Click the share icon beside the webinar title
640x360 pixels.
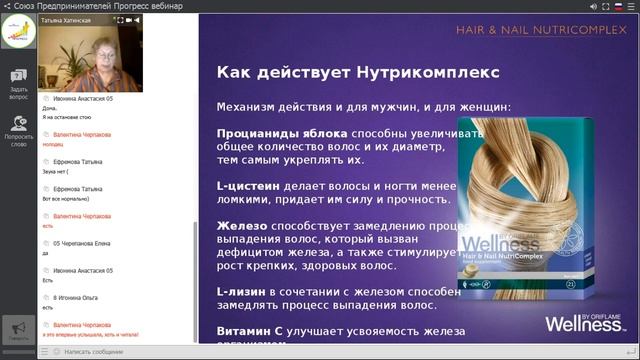(7, 6)
